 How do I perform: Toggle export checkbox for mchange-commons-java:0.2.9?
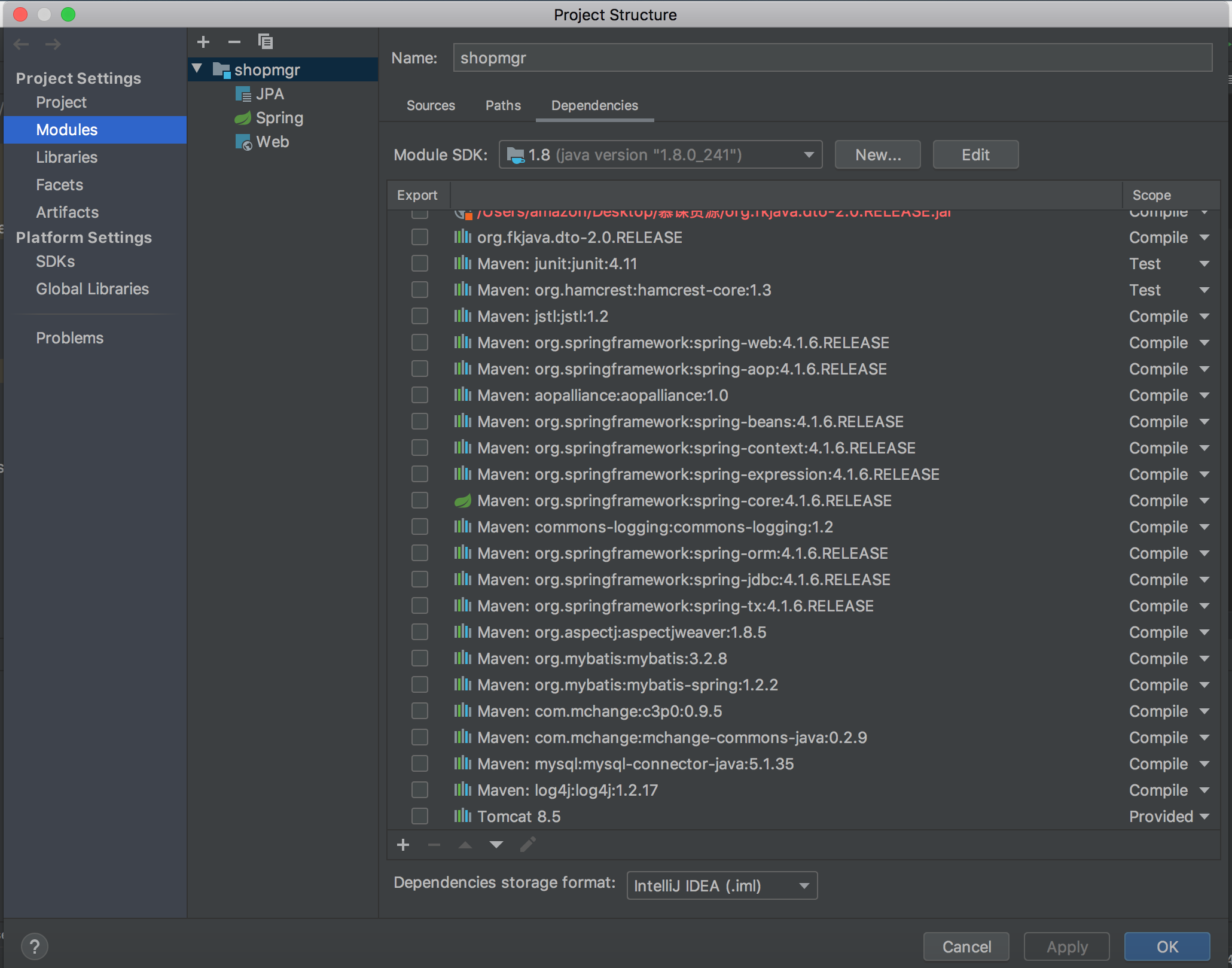tap(420, 738)
